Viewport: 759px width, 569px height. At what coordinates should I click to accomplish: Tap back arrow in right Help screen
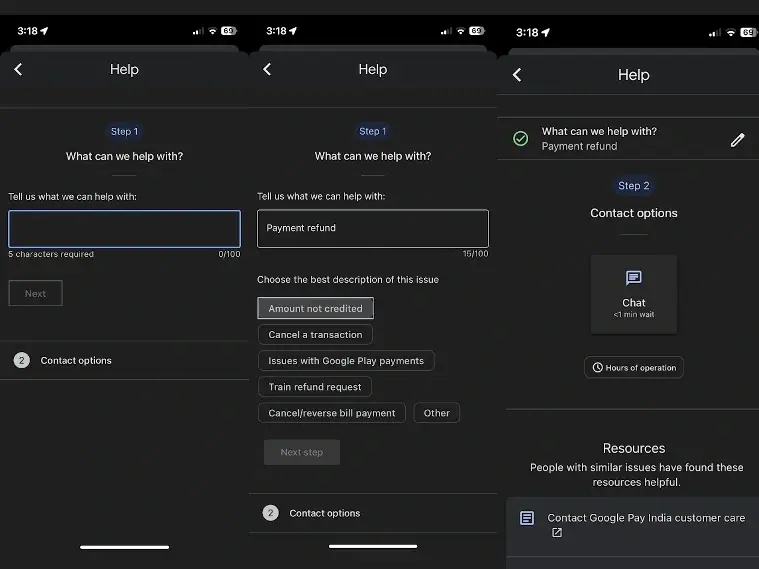tap(517, 75)
